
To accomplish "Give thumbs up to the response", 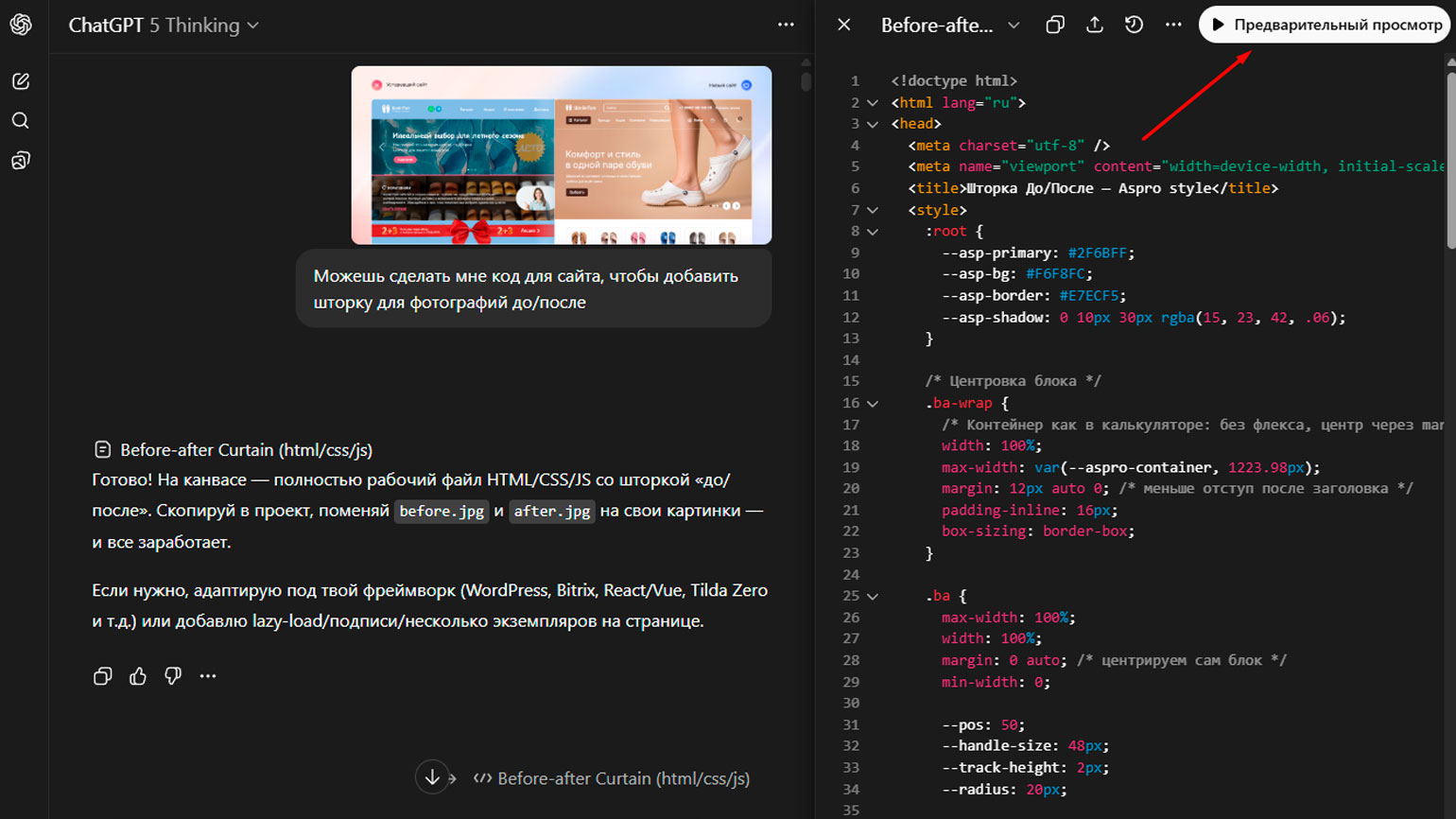I will [138, 676].
